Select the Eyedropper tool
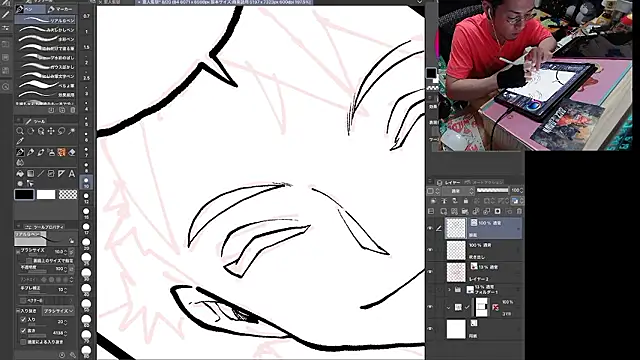The height and width of the screenshot is (360, 640). pos(20,141)
